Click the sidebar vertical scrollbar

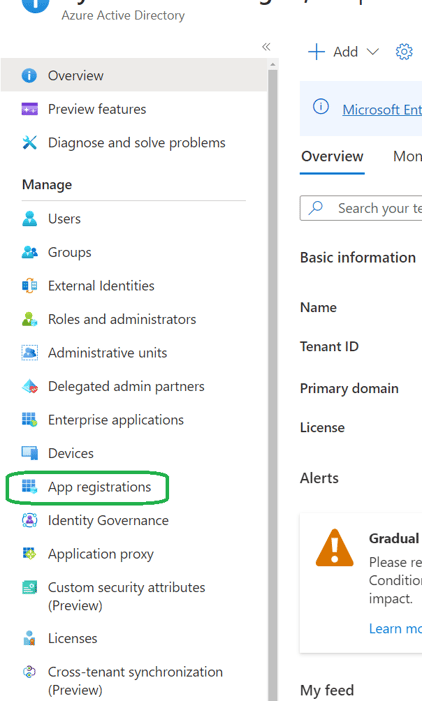[273, 384]
